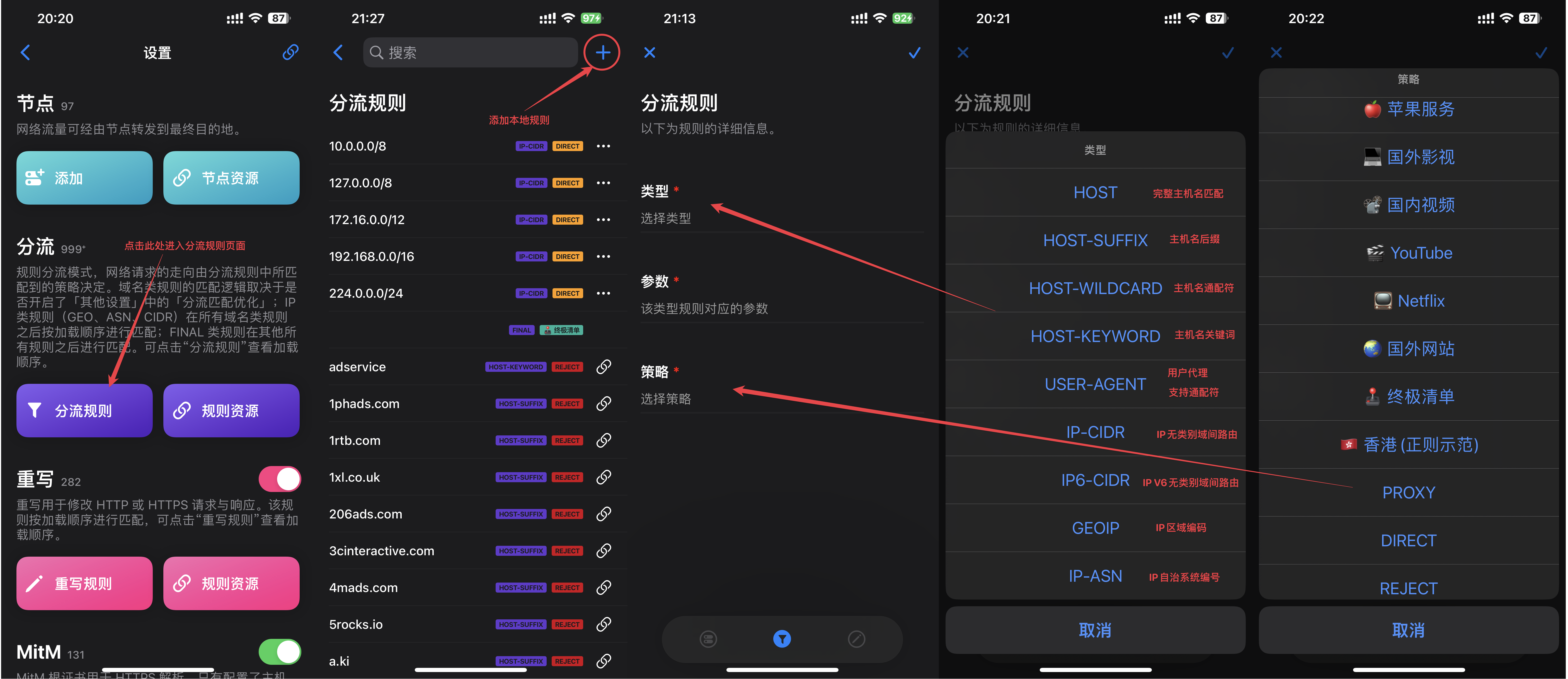1568x679 pixels.
Task: Choose HOST-KEYWORD rule type
Action: (1095, 336)
